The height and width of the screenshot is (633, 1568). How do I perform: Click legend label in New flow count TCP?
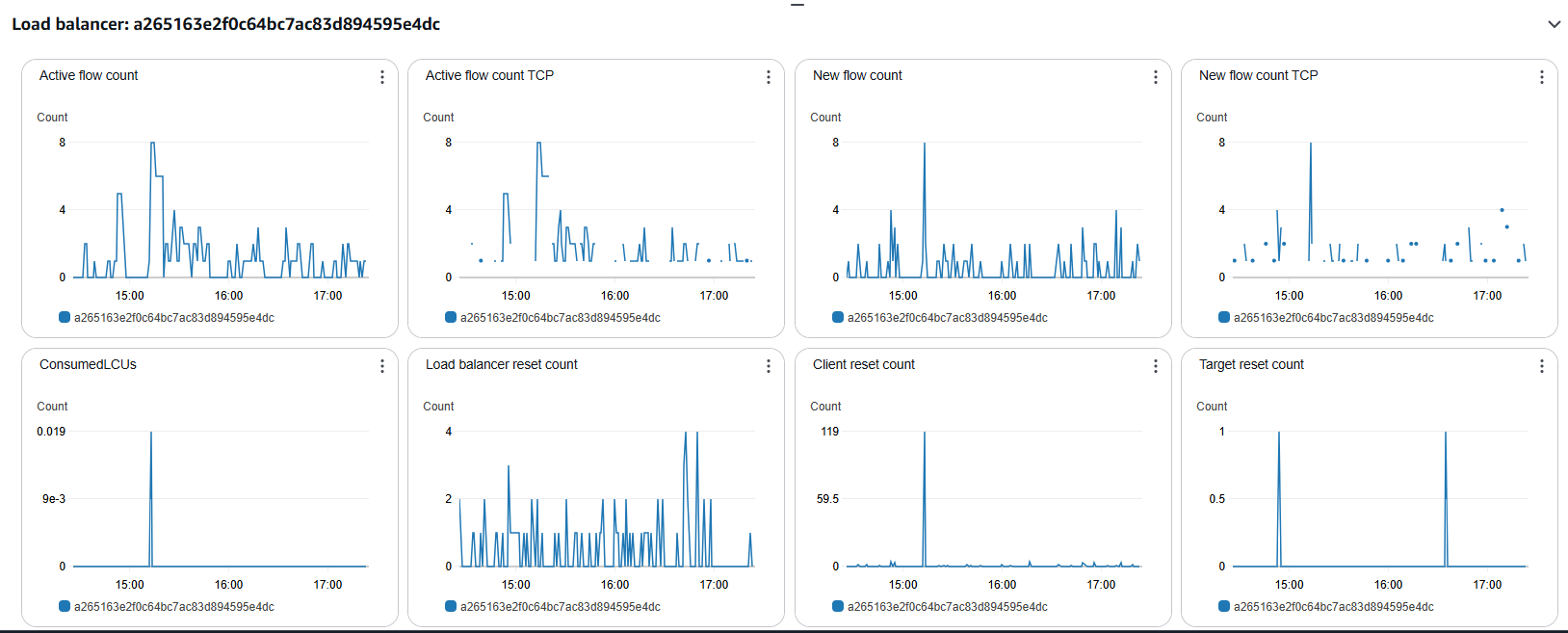1333,318
